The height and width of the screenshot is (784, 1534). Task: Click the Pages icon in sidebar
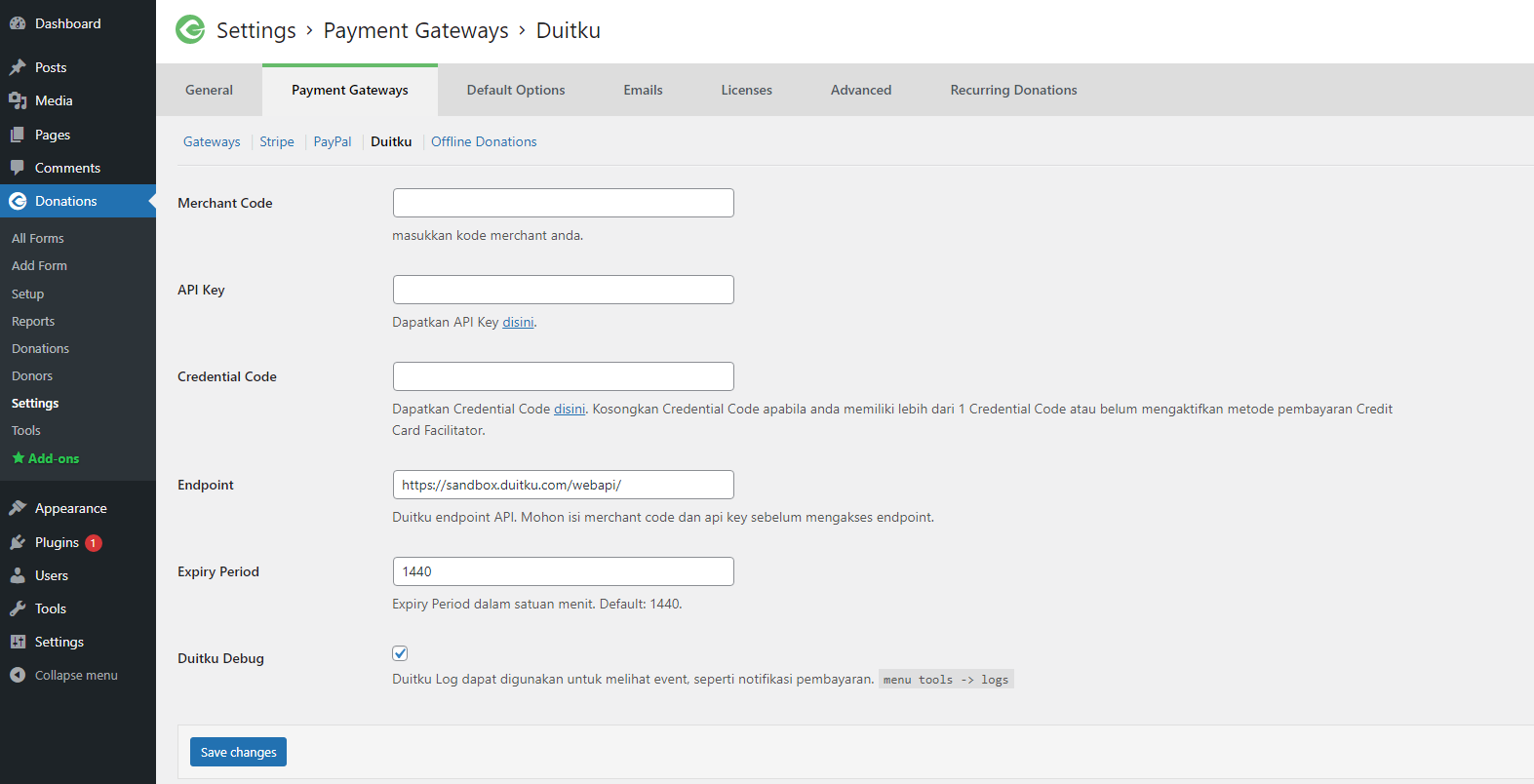[x=18, y=135]
